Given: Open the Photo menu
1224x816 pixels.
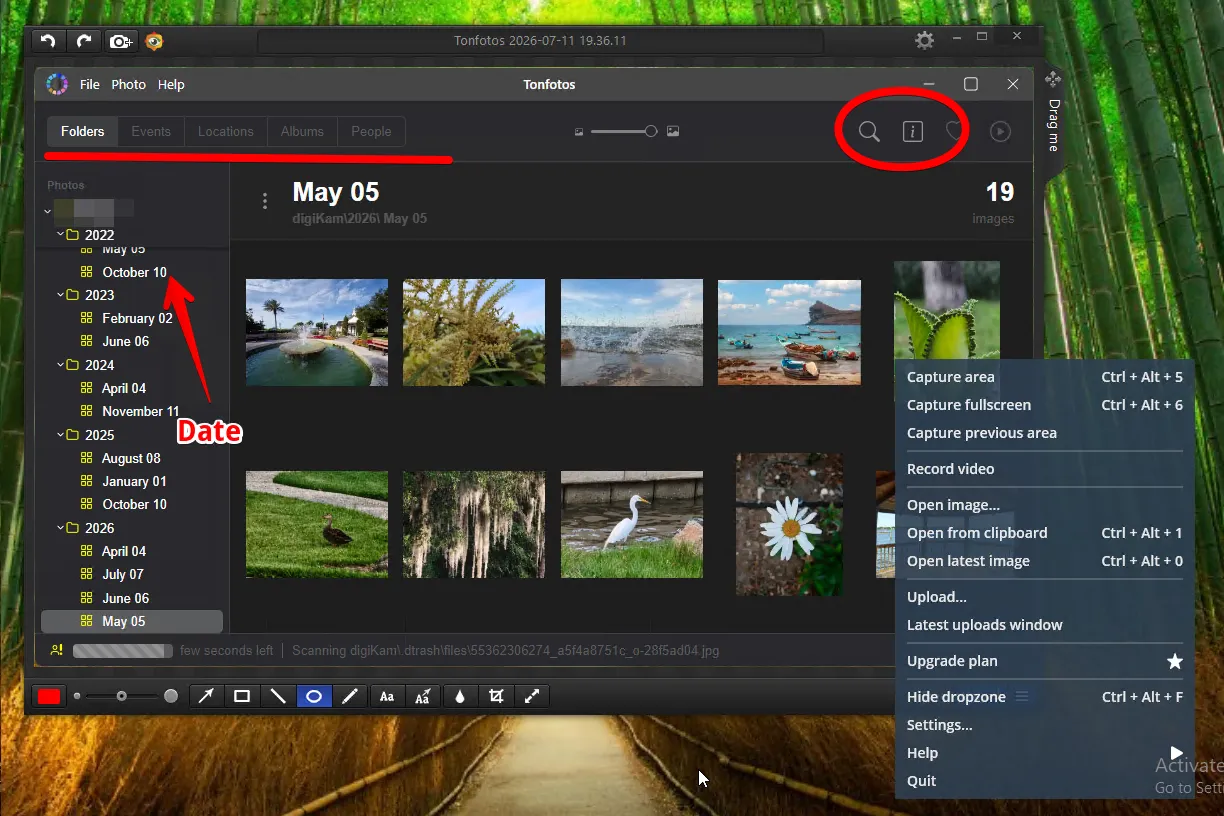Looking at the screenshot, I should (x=128, y=84).
